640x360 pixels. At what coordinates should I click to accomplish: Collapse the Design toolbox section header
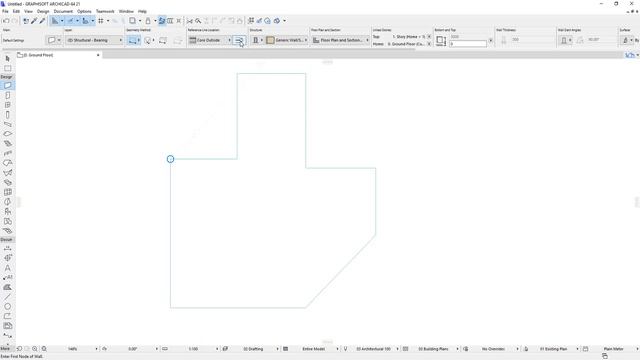7,77
